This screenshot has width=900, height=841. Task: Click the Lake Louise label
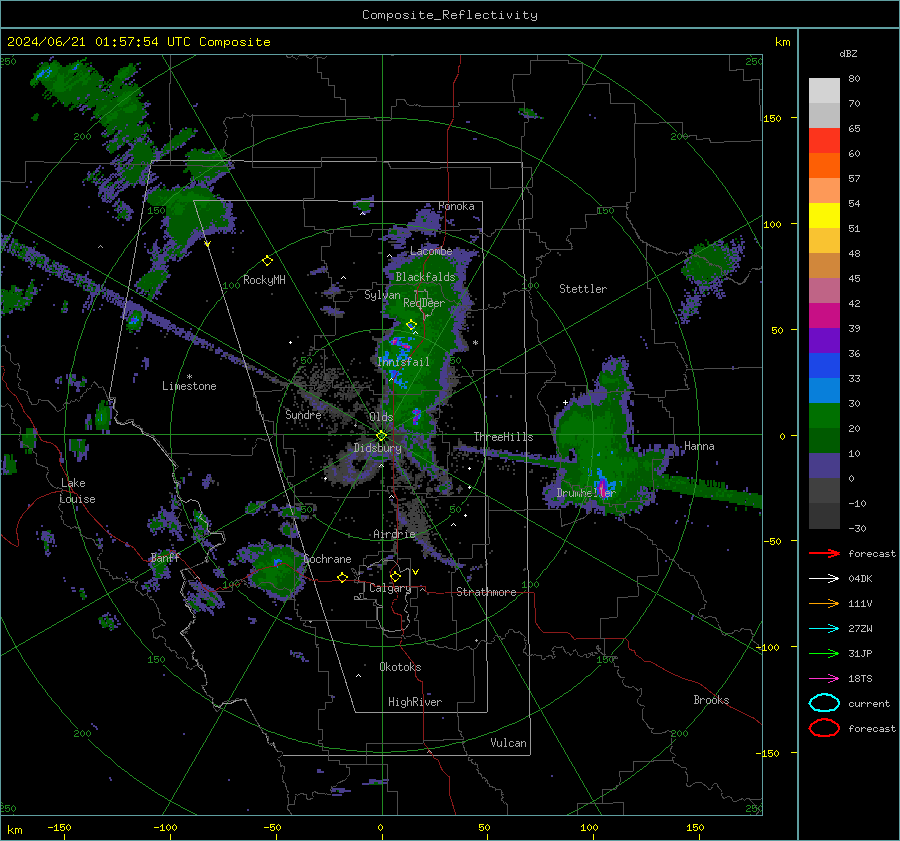[x=78, y=491]
